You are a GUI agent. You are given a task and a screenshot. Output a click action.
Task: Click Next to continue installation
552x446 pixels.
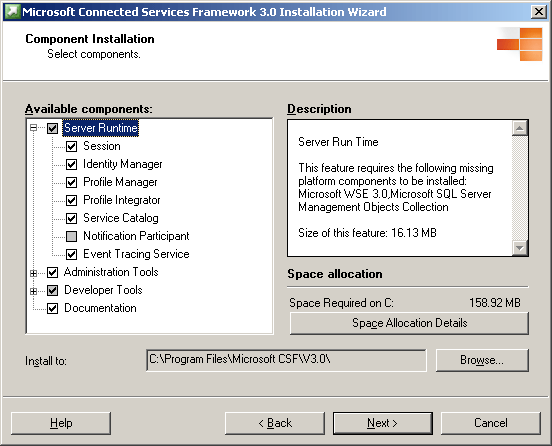[x=383, y=423]
